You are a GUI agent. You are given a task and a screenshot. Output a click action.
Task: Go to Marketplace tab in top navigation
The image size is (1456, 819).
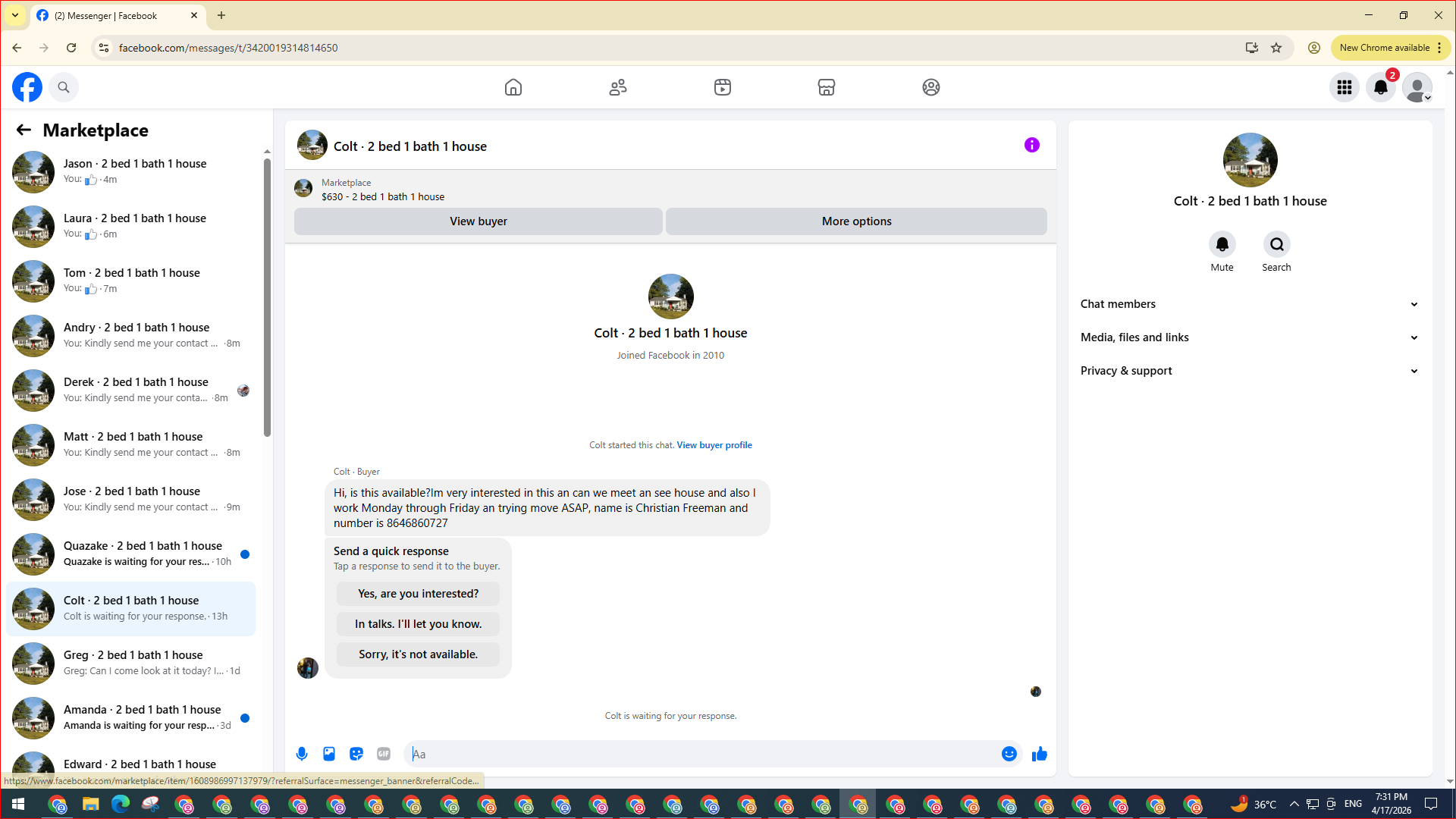(826, 87)
